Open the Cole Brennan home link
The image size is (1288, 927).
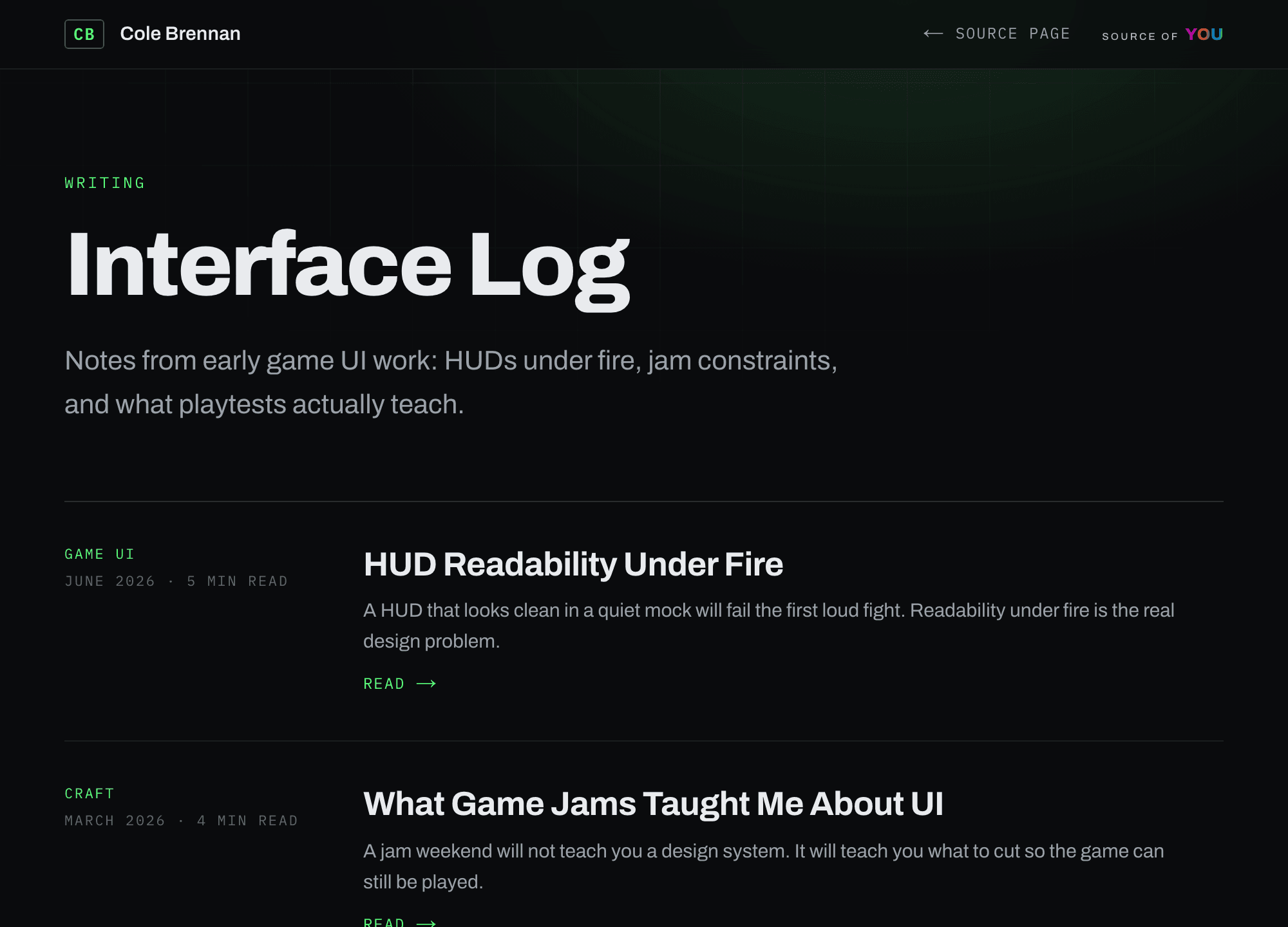click(180, 33)
